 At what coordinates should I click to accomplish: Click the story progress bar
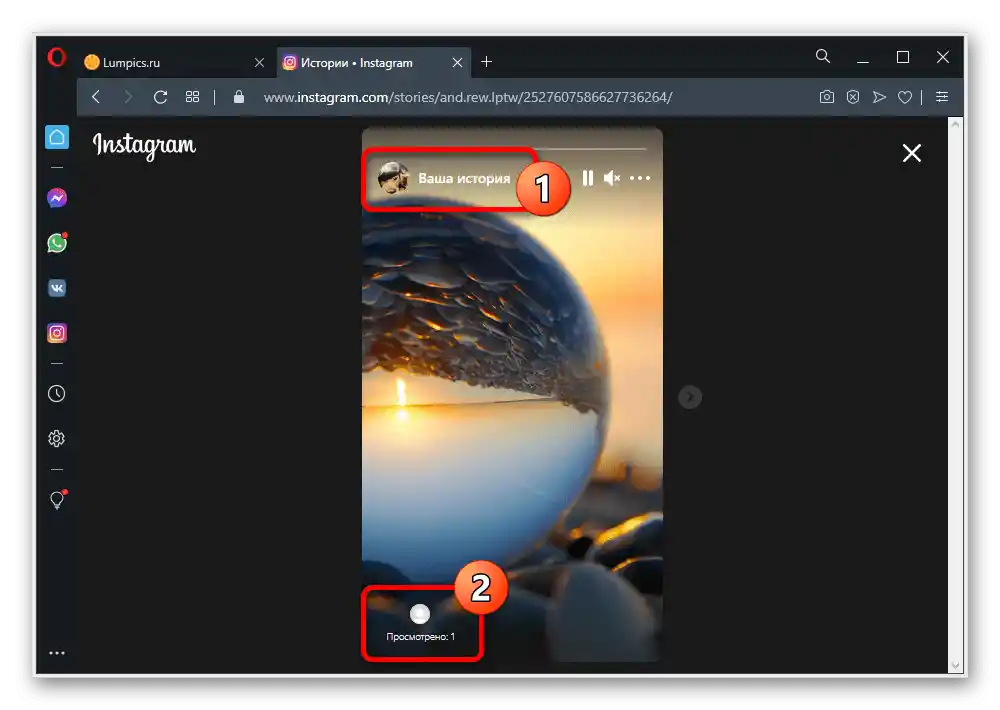511,149
